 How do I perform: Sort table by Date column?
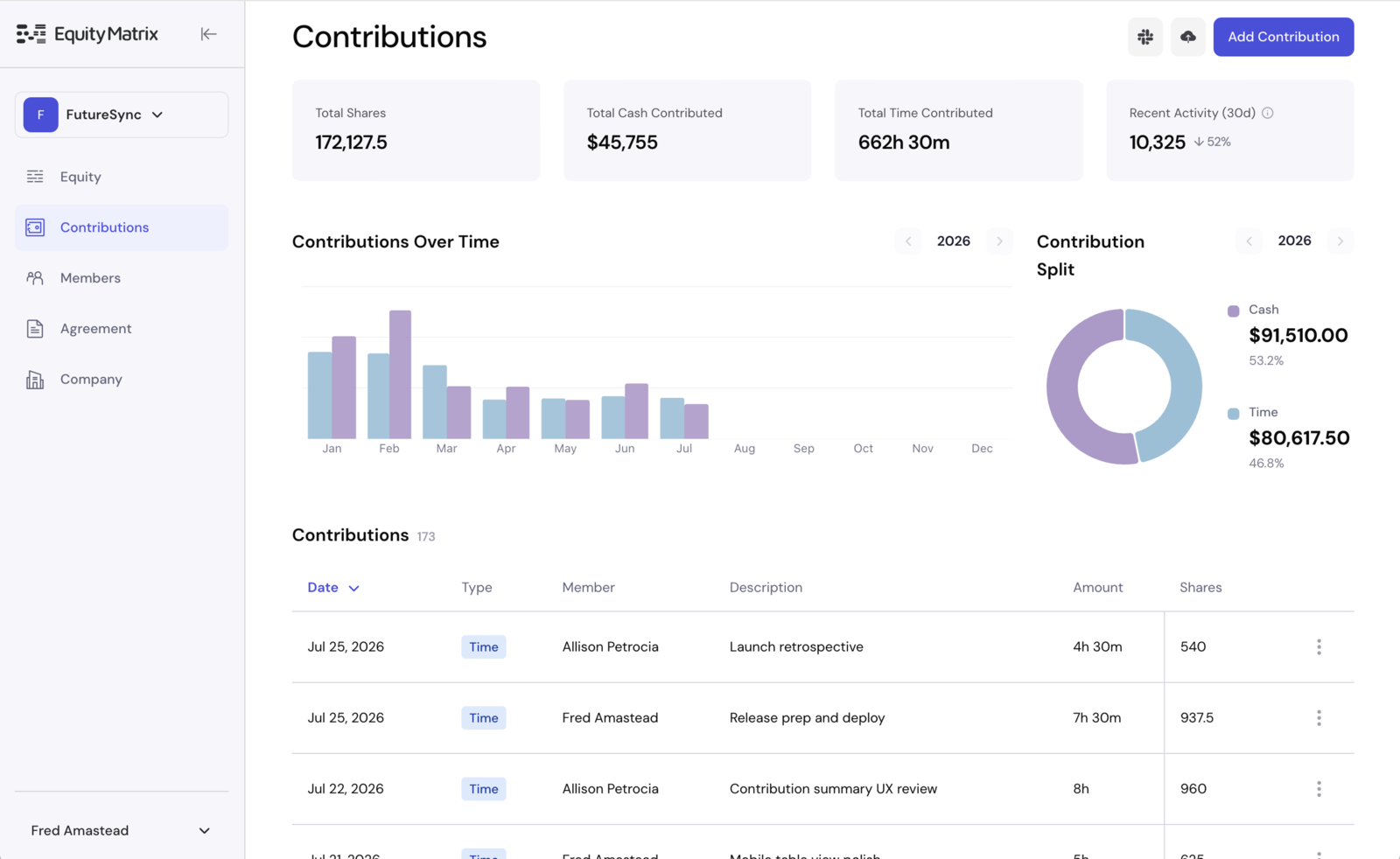coord(333,588)
